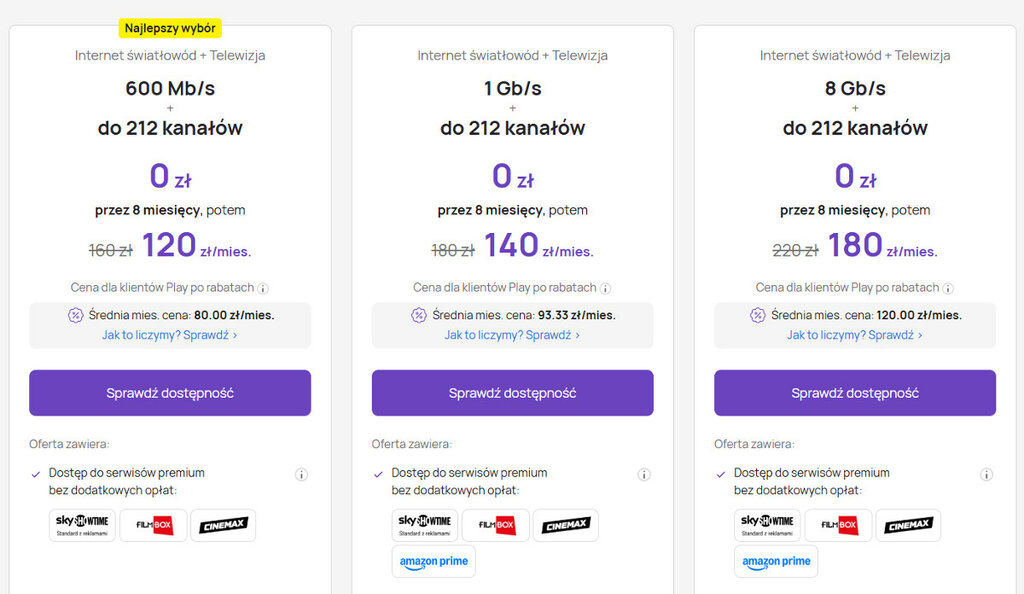This screenshot has width=1024, height=594.
Task: Check availability for 600 Mb/s plan
Action: (170, 393)
